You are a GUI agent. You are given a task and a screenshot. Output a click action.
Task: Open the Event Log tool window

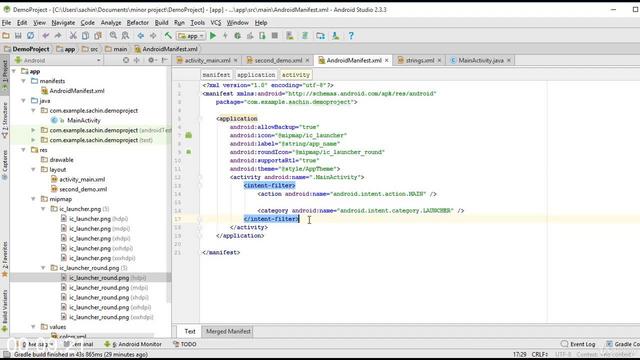[578, 344]
